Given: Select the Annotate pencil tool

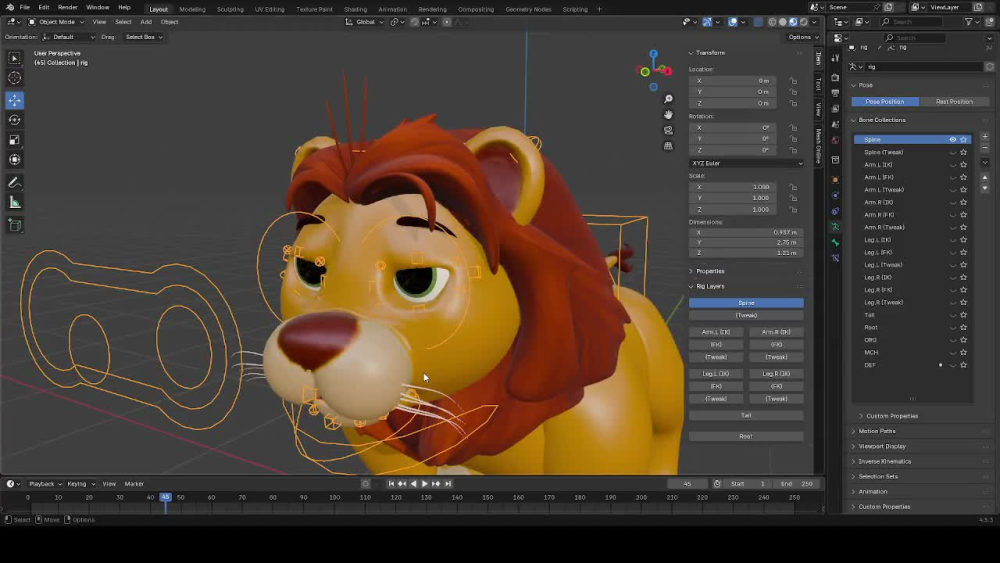Looking at the screenshot, I should tap(14, 182).
